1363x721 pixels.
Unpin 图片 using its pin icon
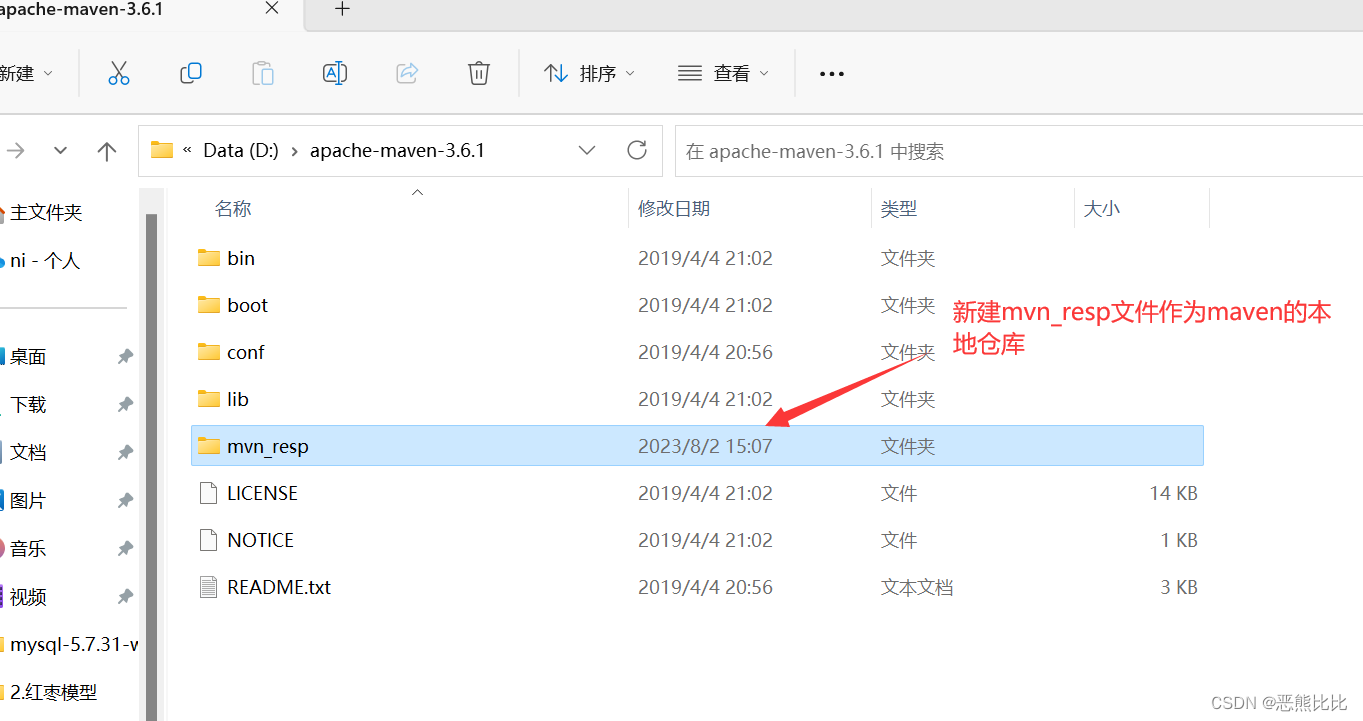[x=125, y=500]
